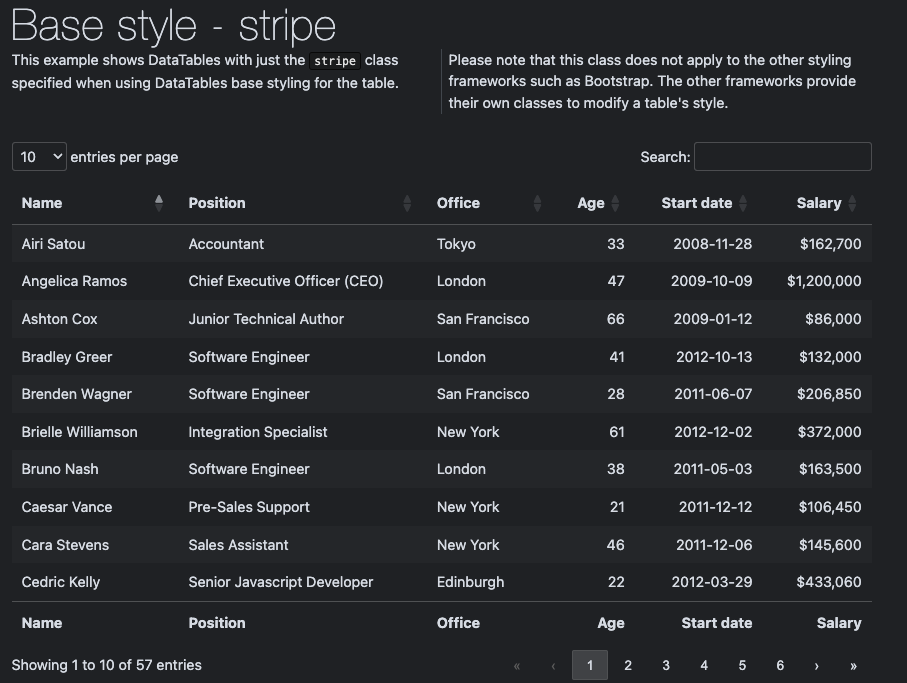Click inside the Search field
Viewport: 907px width, 683px height.
click(x=782, y=156)
